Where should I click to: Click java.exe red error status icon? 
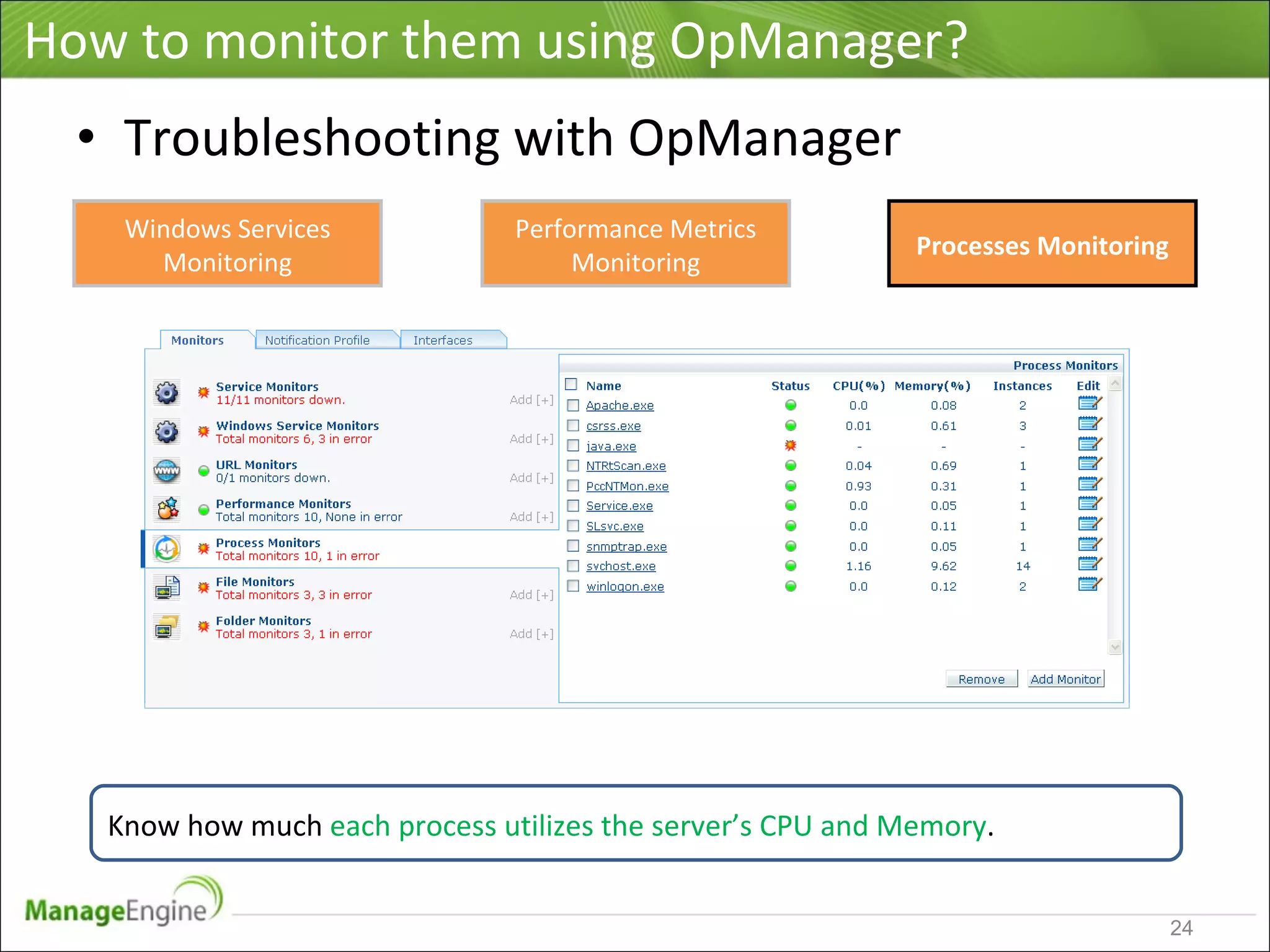tap(791, 446)
